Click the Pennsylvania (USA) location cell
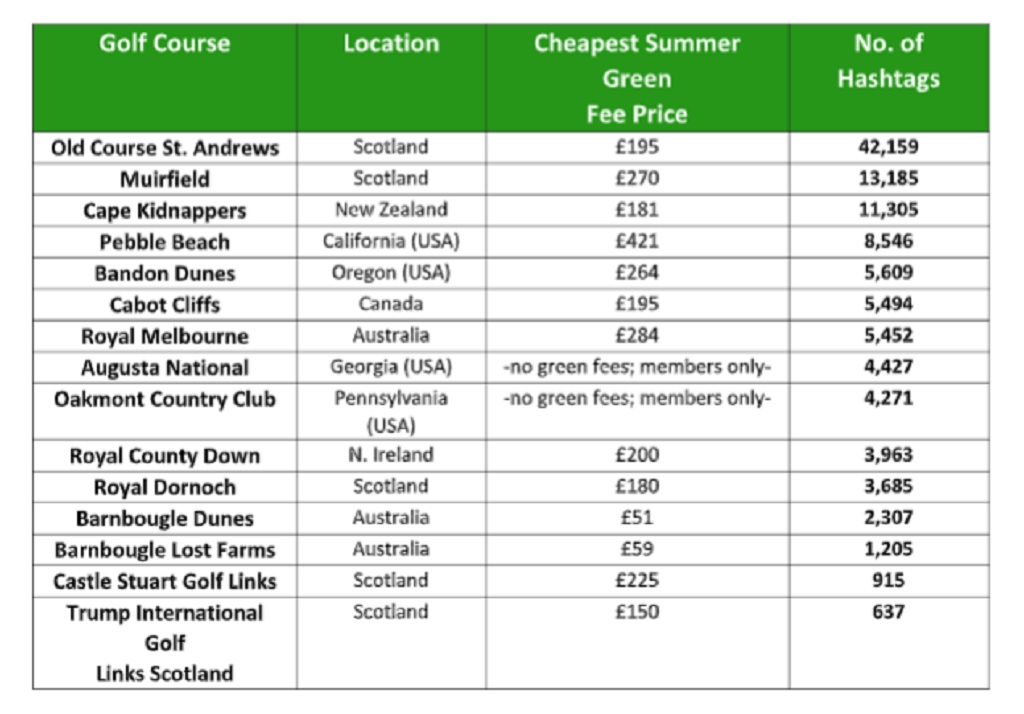This screenshot has height=714, width=1024. 391,412
